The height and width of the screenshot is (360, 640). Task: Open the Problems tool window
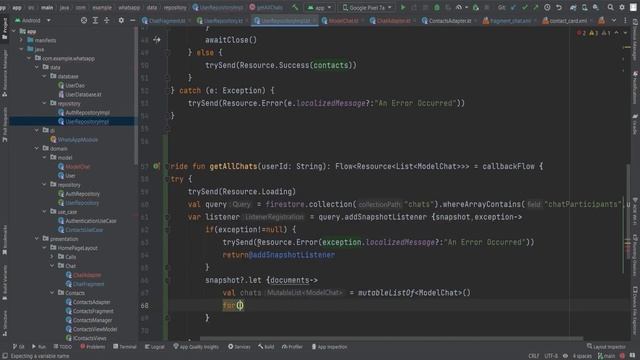tap(93, 347)
